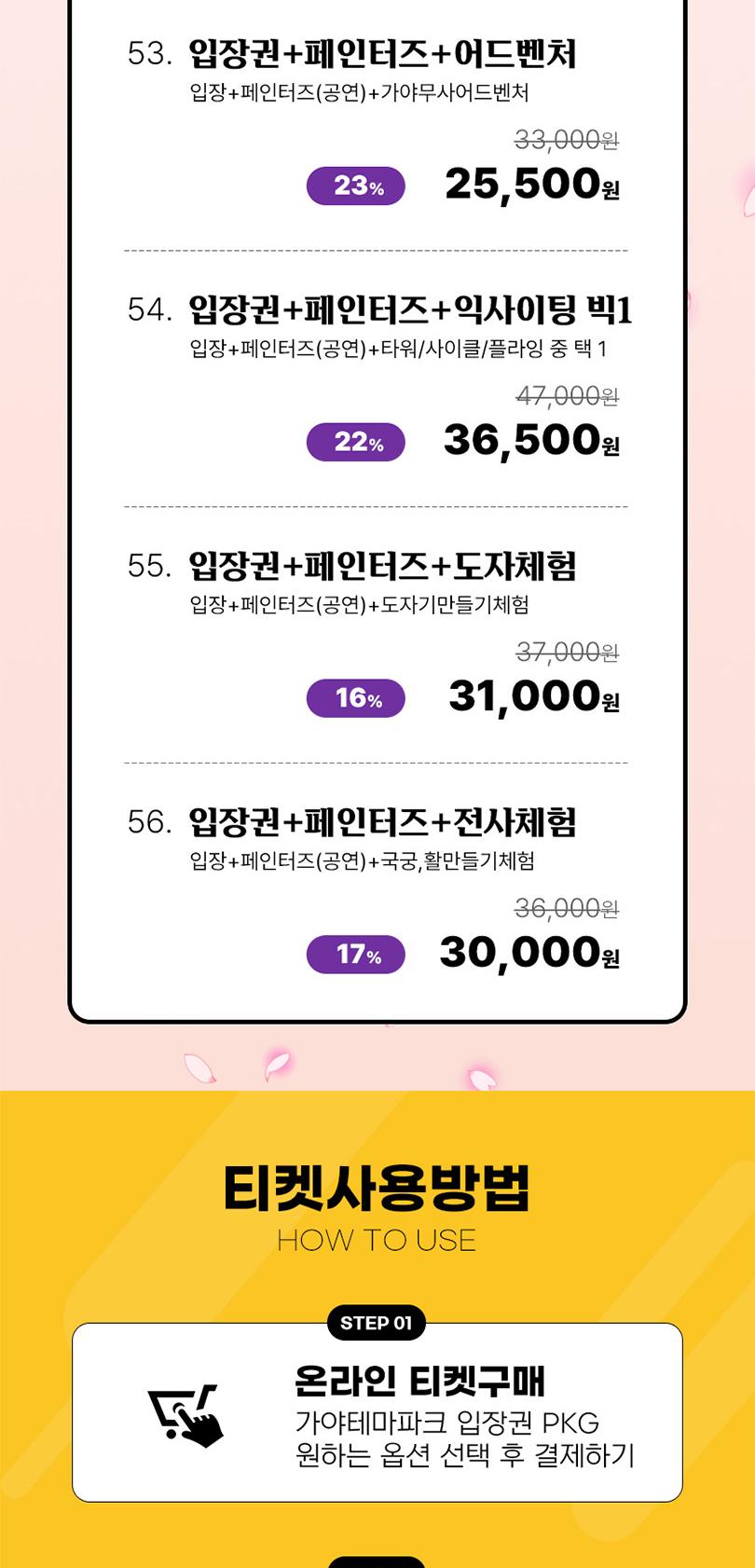Click the STEP 01 label badge
The height and width of the screenshot is (1568, 755).
pos(377,1323)
